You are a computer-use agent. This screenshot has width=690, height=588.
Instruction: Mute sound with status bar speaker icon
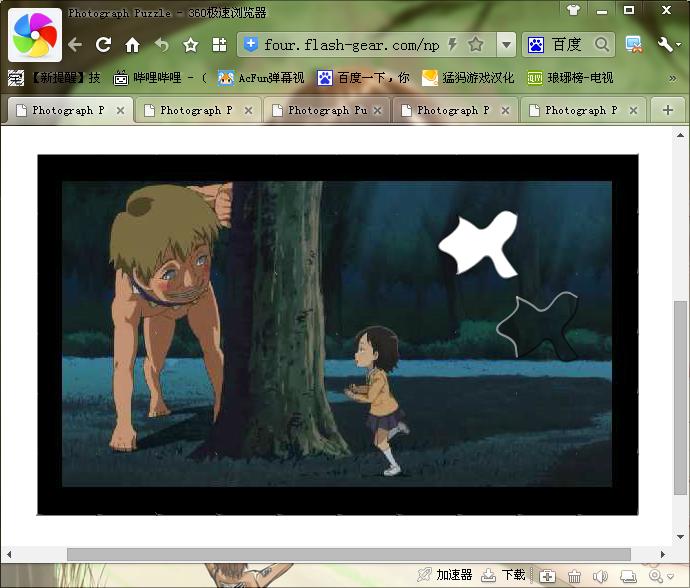click(x=600, y=575)
